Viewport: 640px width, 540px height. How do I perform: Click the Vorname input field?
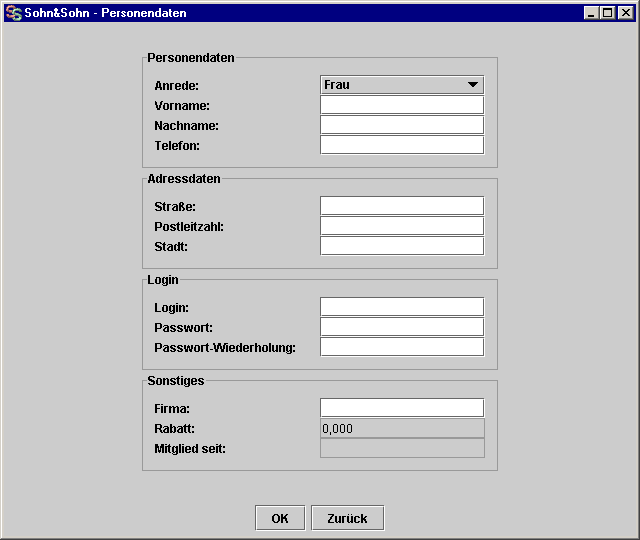click(x=402, y=105)
